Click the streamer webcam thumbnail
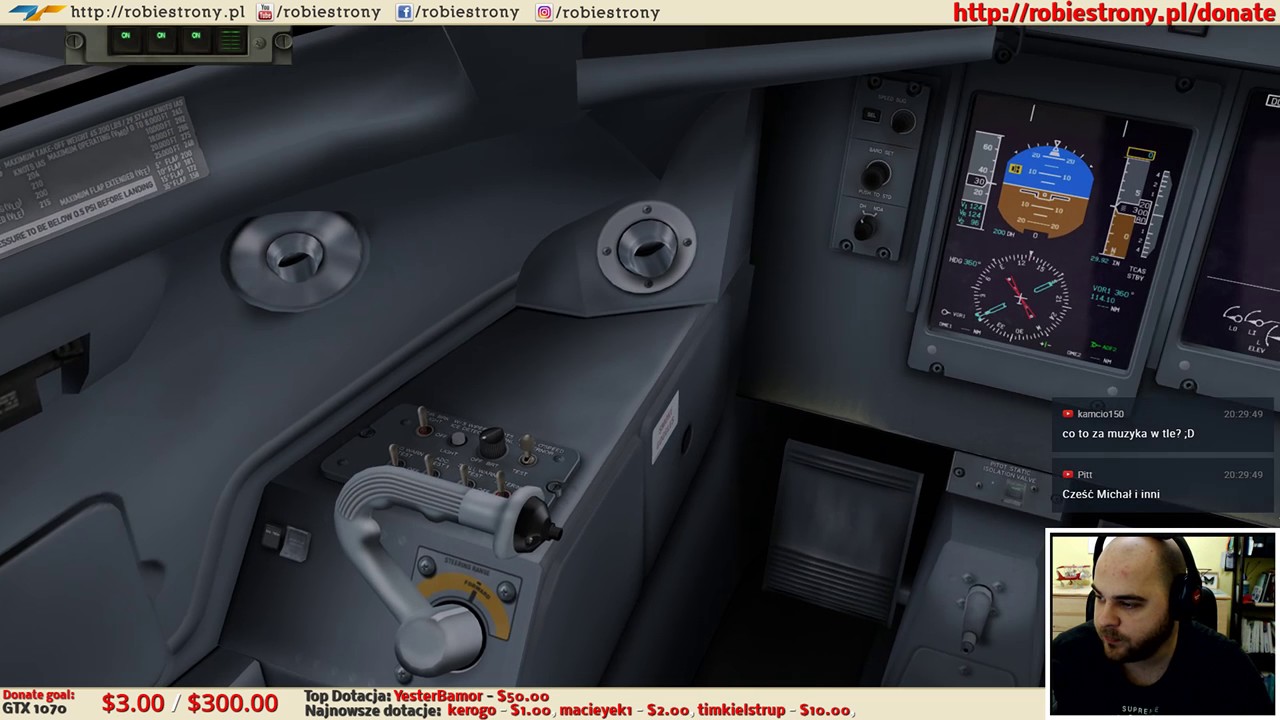Screen dimensions: 1280x720 pyautogui.click(x=1162, y=624)
